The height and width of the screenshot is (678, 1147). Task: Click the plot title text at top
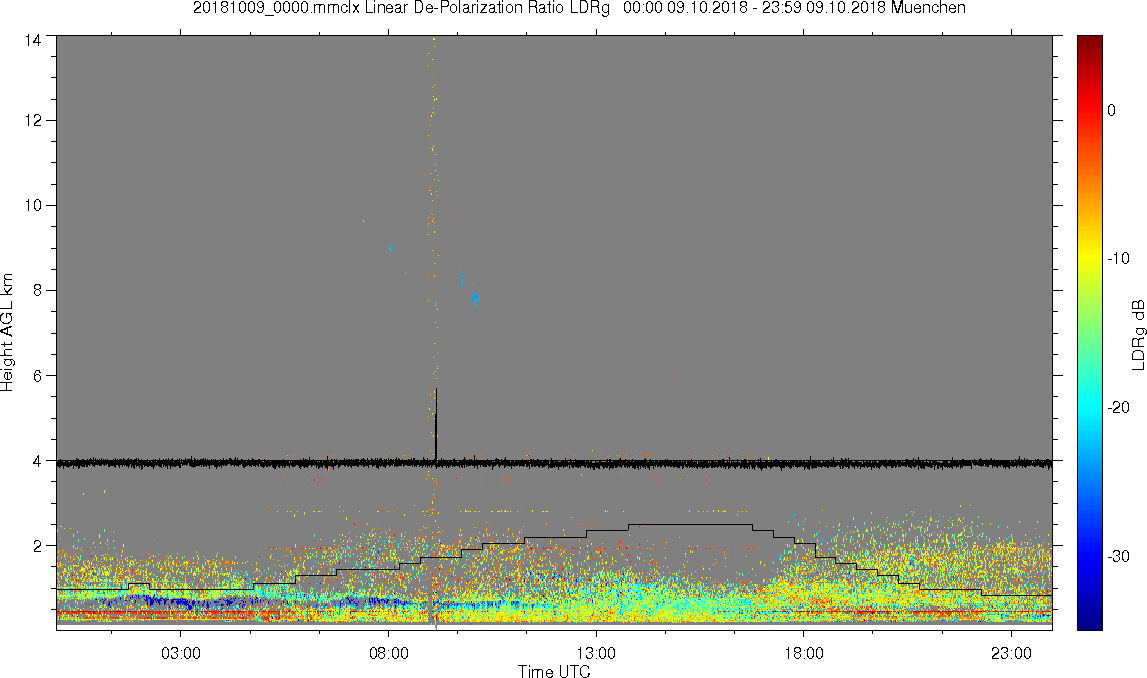(x=579, y=8)
